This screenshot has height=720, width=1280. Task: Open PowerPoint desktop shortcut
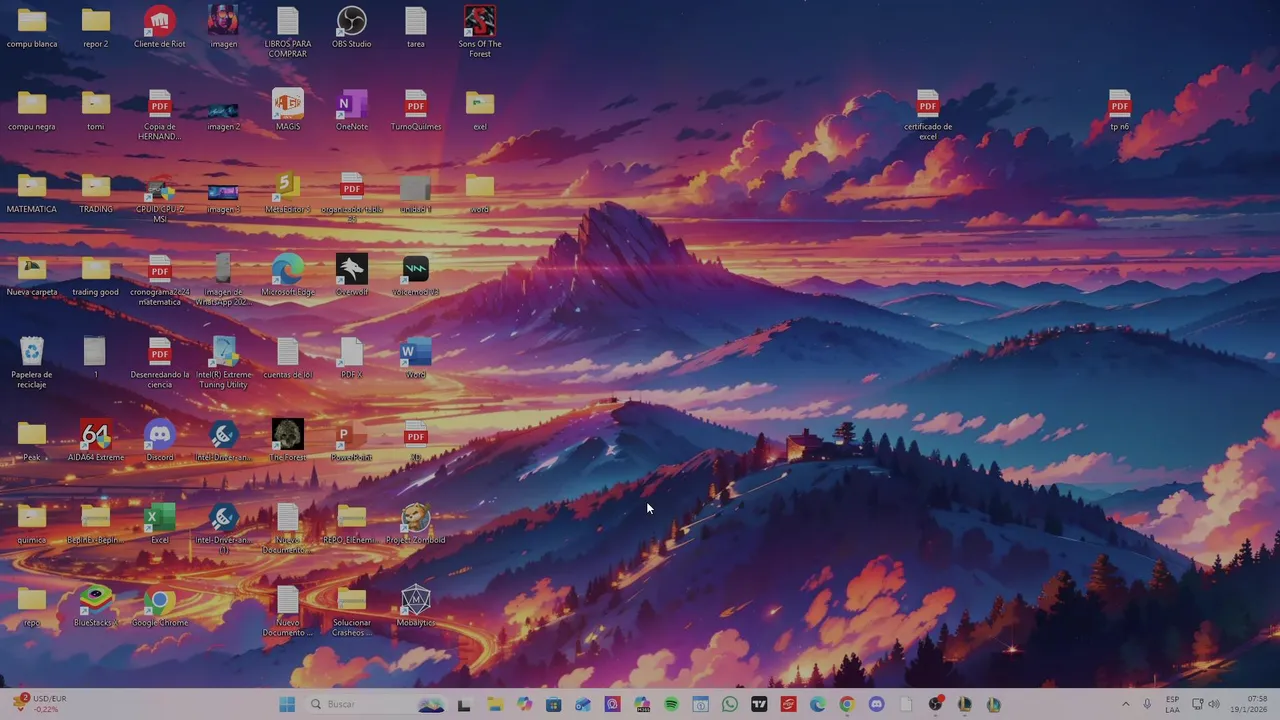(x=352, y=441)
